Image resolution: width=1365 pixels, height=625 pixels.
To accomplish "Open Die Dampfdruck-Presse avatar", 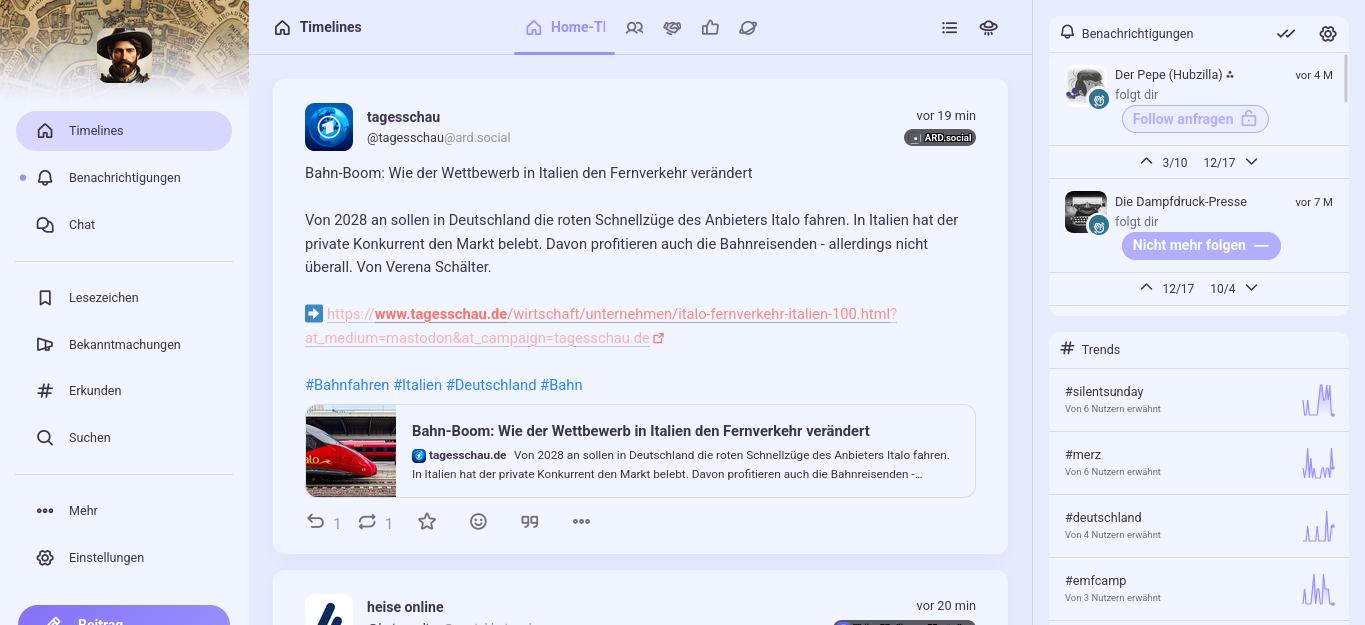I will point(1086,212).
